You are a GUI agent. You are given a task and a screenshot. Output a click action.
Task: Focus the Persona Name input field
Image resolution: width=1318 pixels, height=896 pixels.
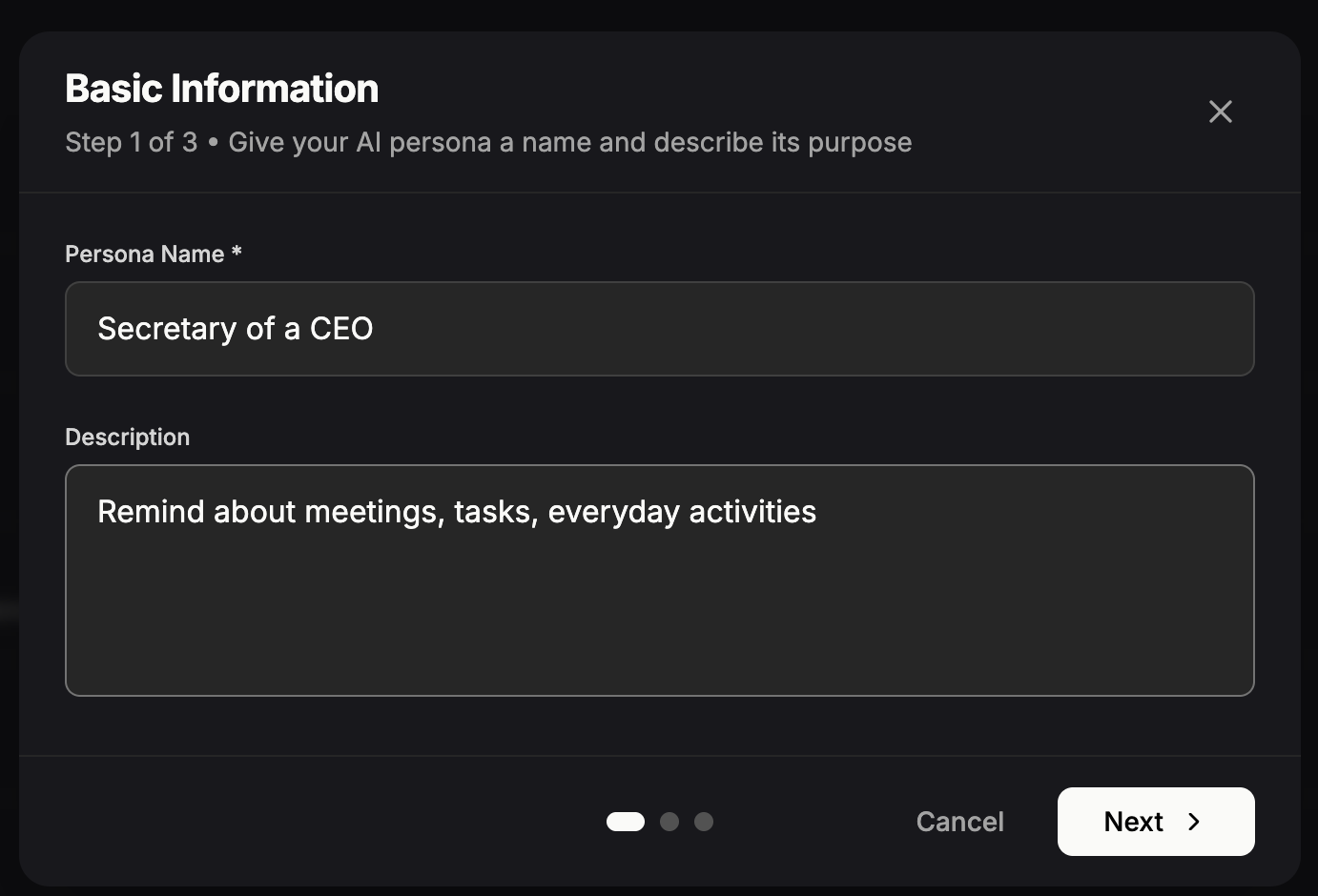pos(658,329)
